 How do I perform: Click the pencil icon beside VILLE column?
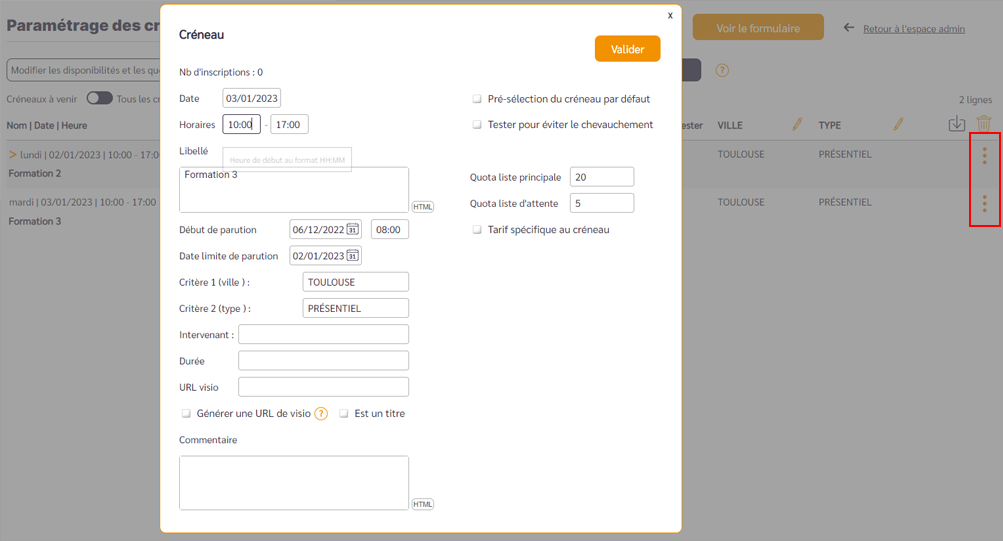[798, 125]
